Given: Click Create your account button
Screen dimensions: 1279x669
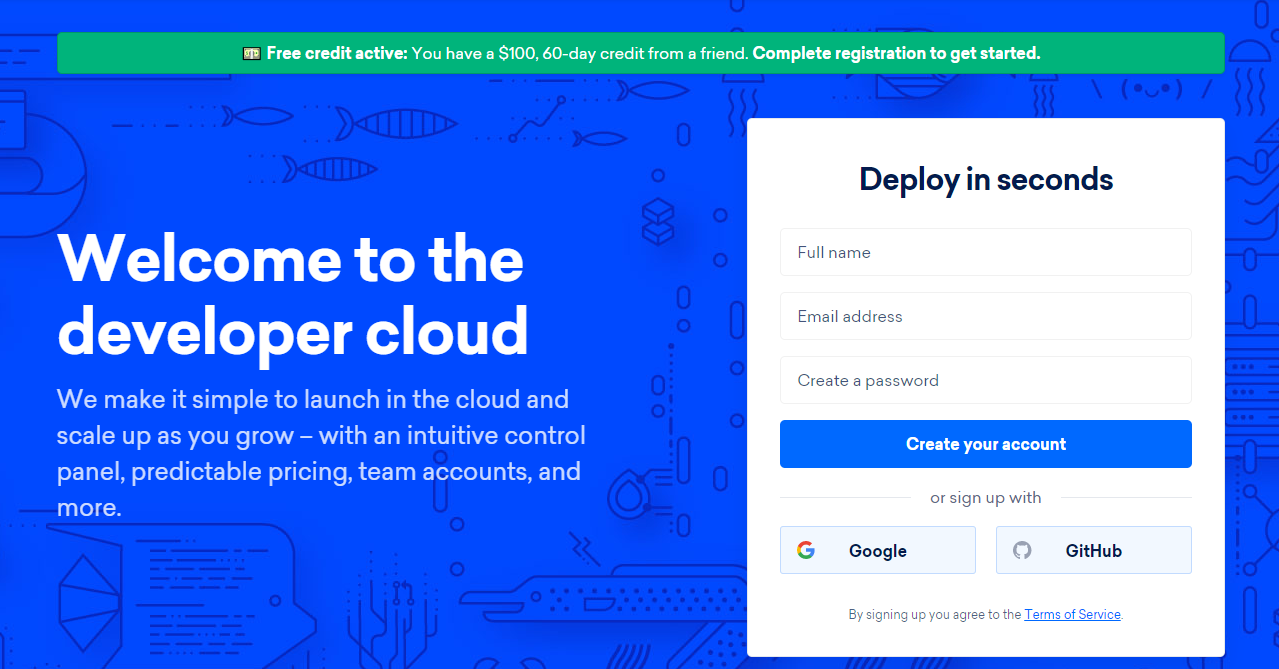Looking at the screenshot, I should (985, 444).
